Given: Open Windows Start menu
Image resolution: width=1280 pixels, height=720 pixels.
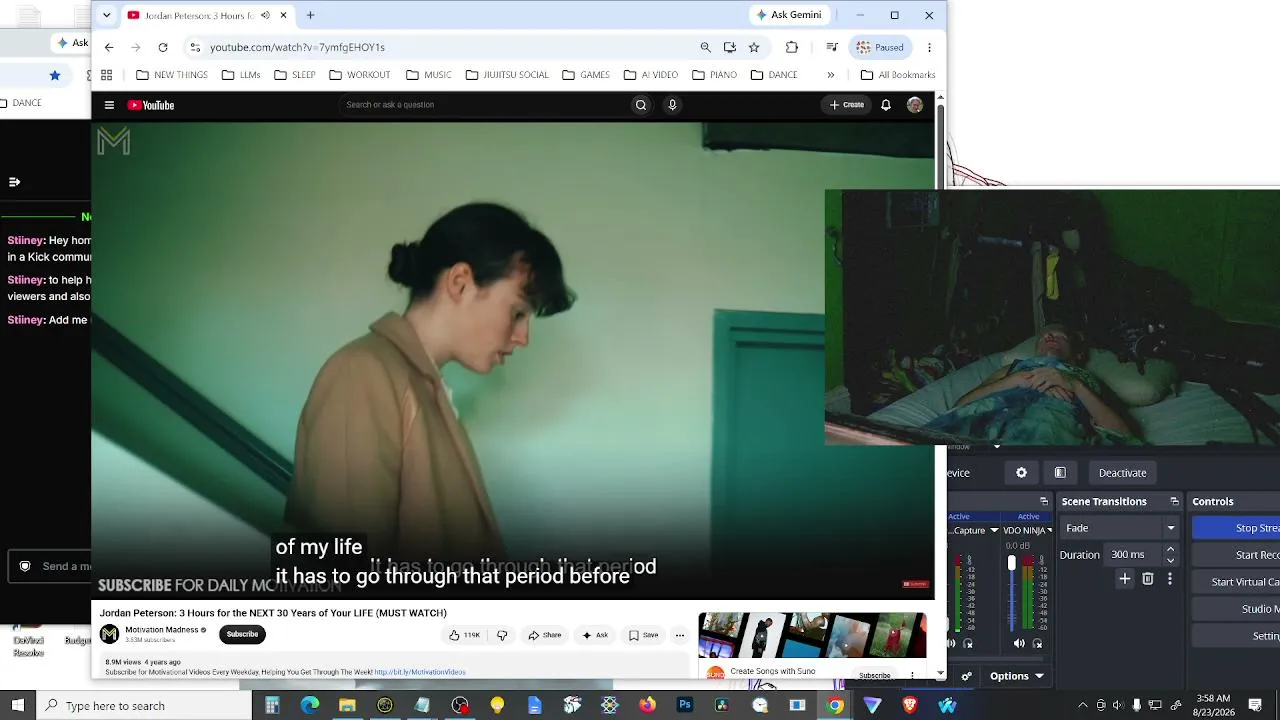Looking at the screenshot, I should click(18, 705).
